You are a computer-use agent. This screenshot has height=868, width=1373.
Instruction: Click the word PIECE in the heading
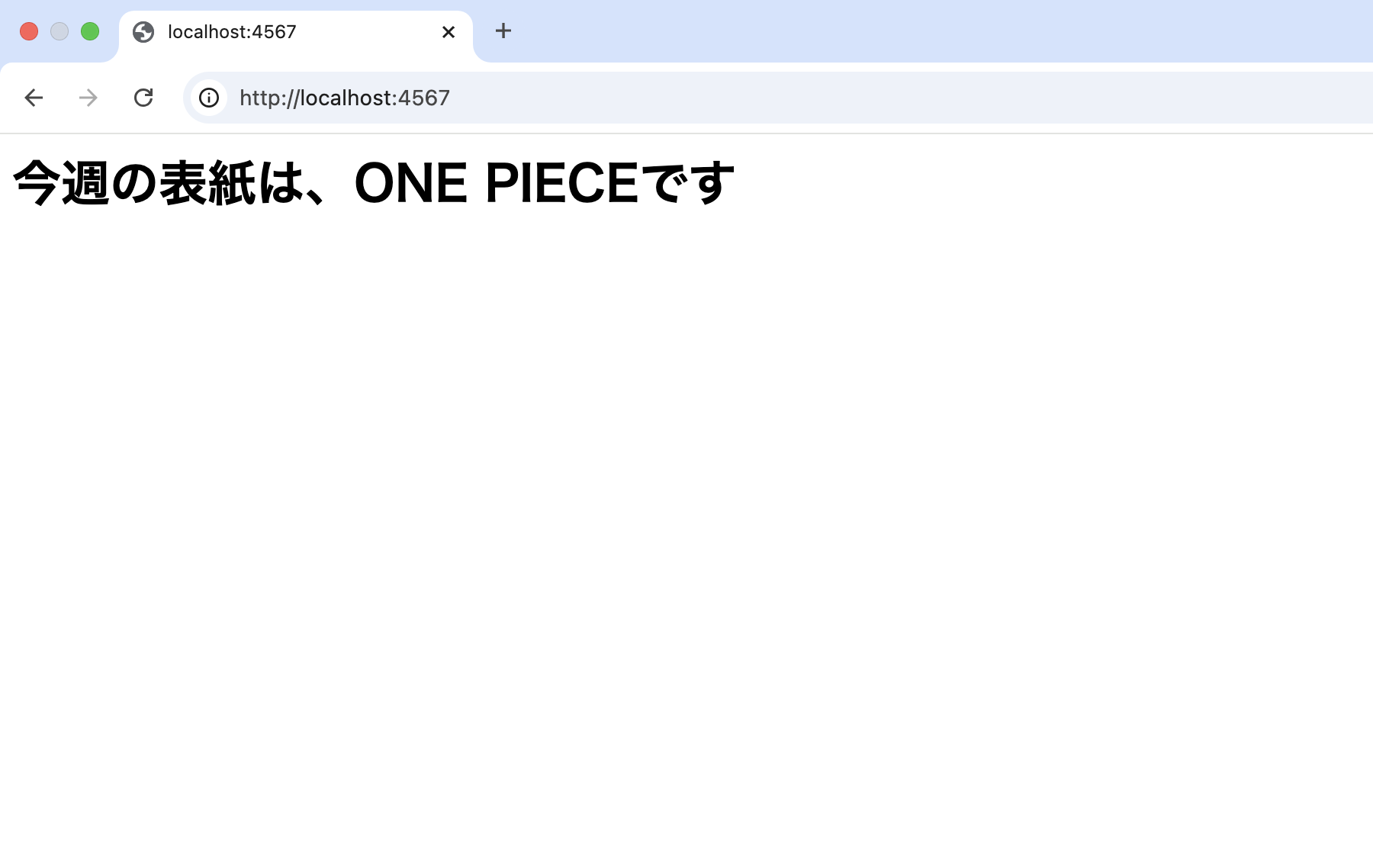point(561,184)
